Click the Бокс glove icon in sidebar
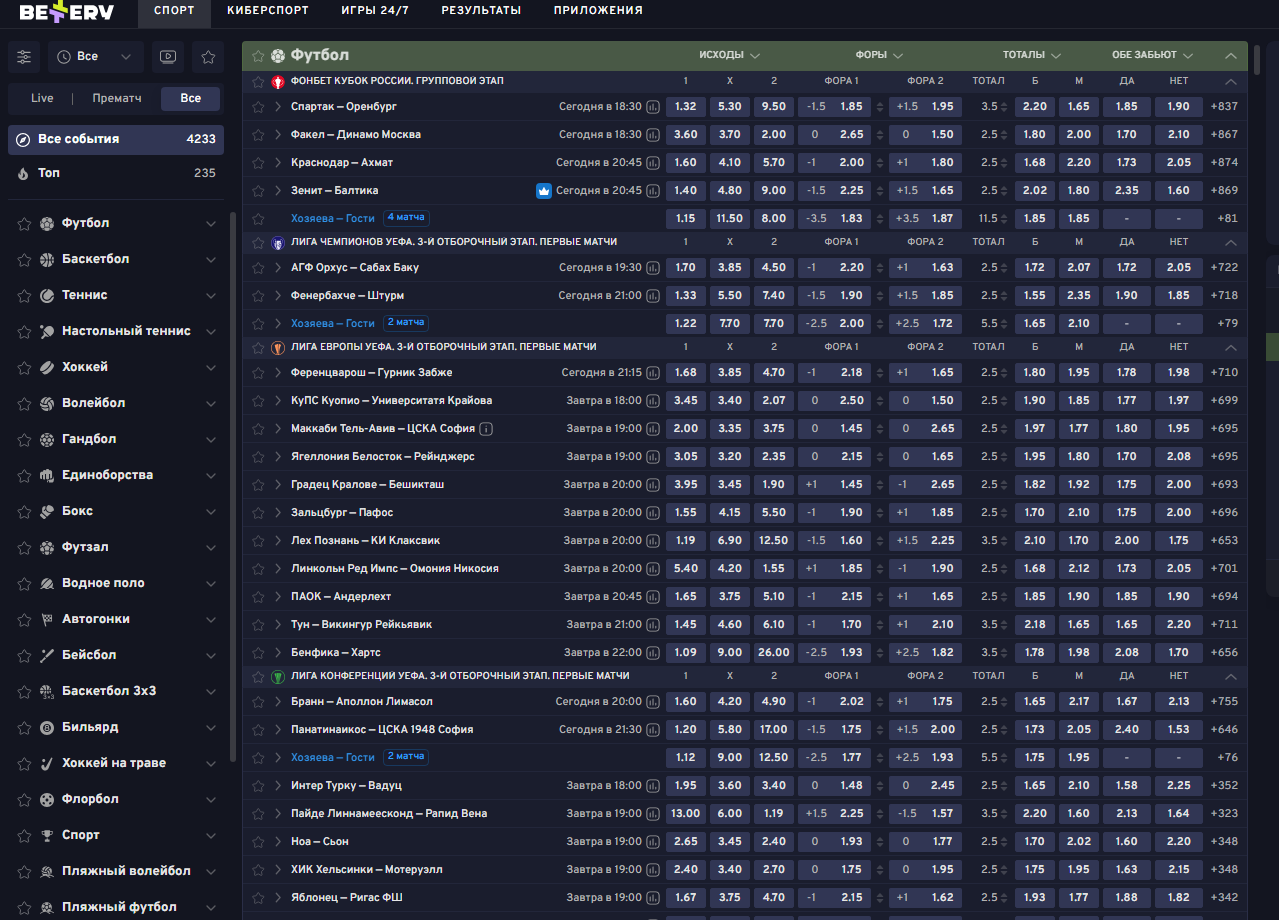 click(47, 511)
